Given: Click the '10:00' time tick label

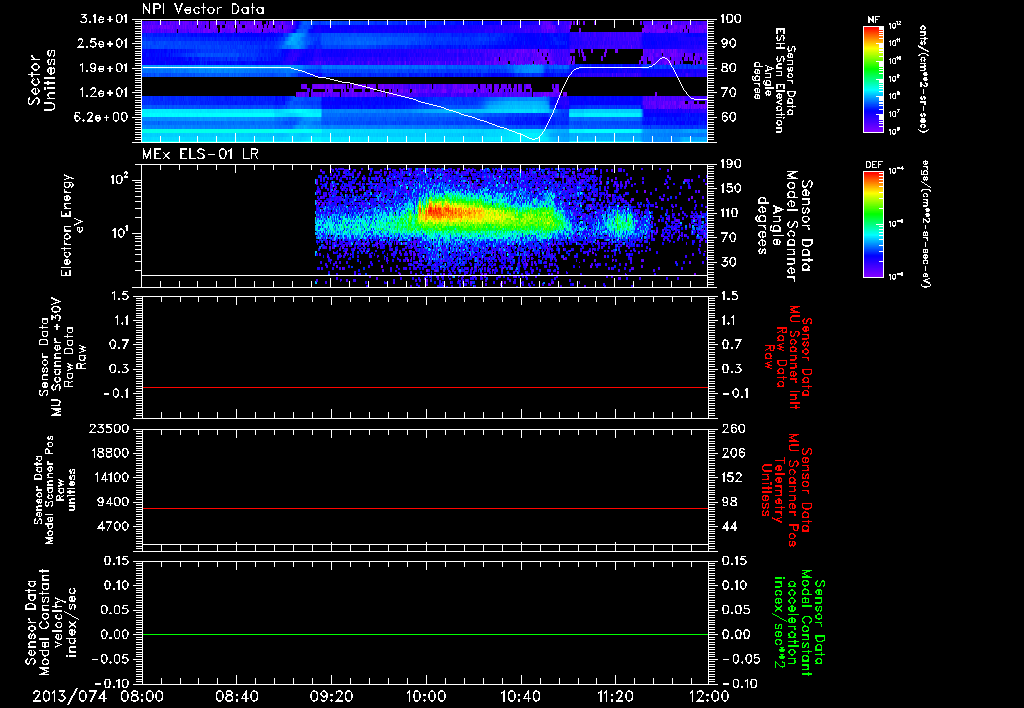Looking at the screenshot, I should (426, 697).
